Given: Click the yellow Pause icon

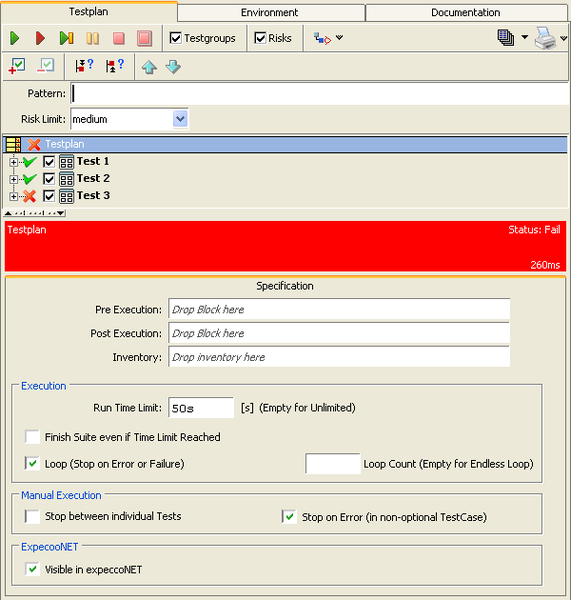Looking at the screenshot, I should click(93, 38).
